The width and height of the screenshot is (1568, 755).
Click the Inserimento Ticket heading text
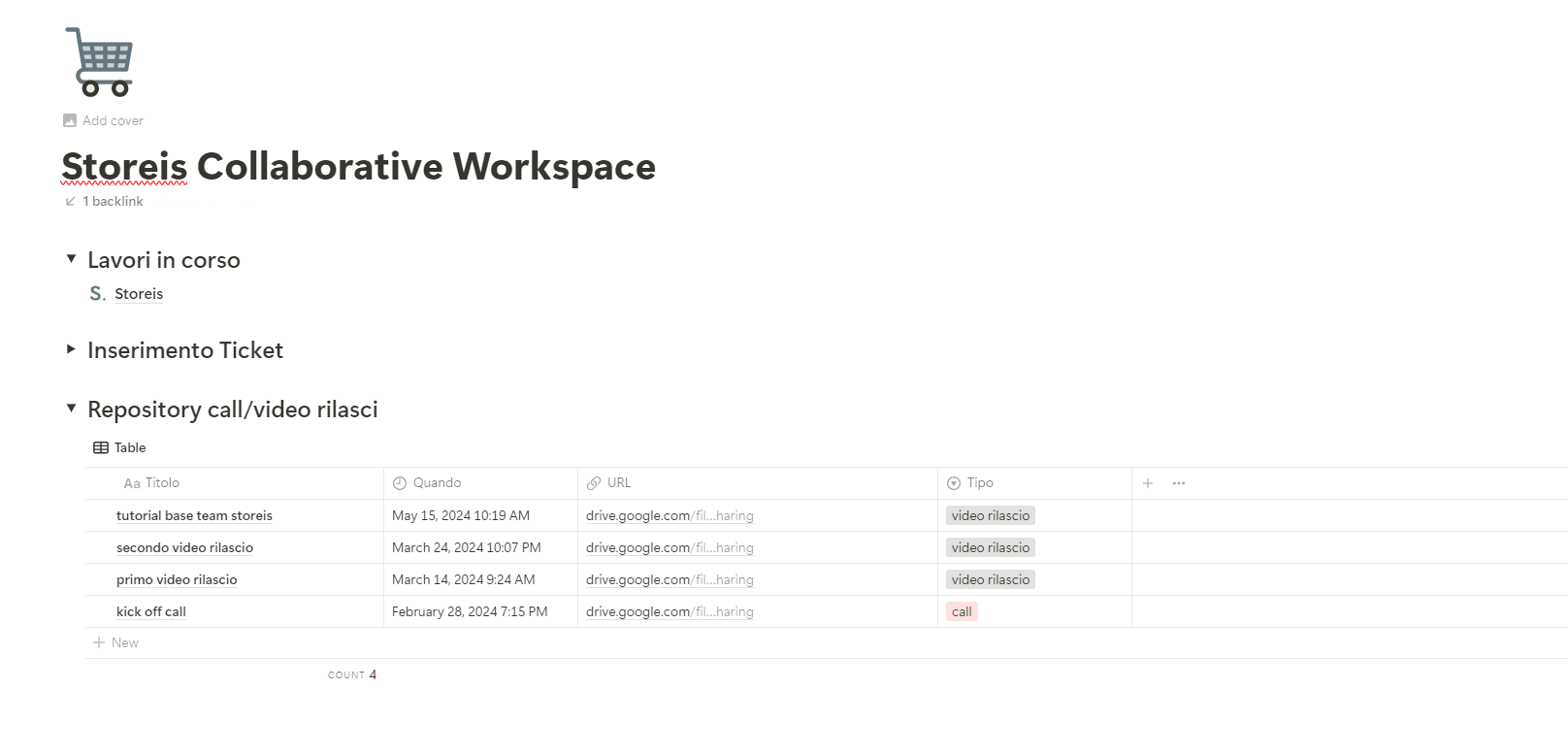point(185,349)
